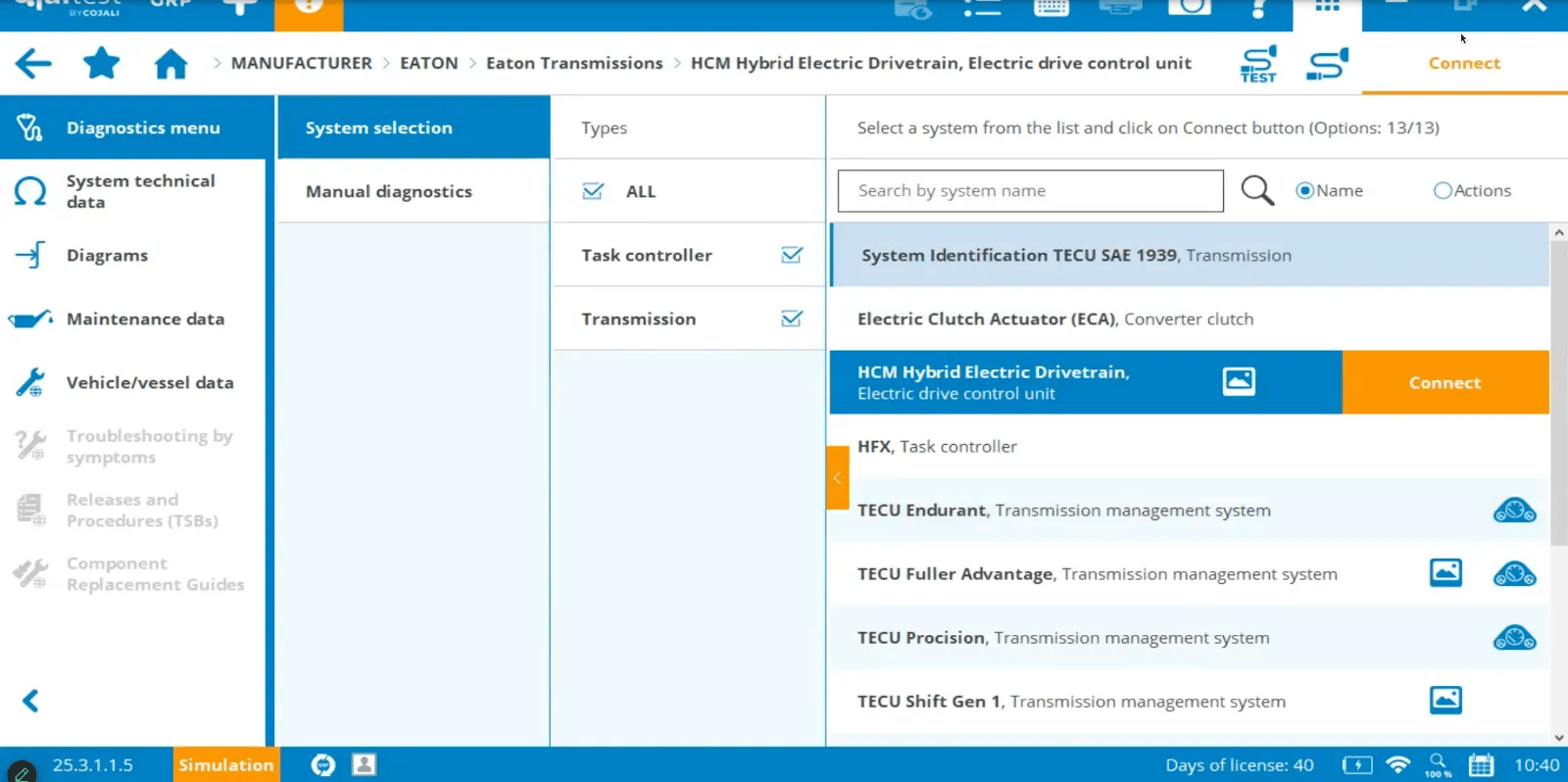Click the user profile icon in status bar
This screenshot has width=1568, height=782.
coord(365,765)
